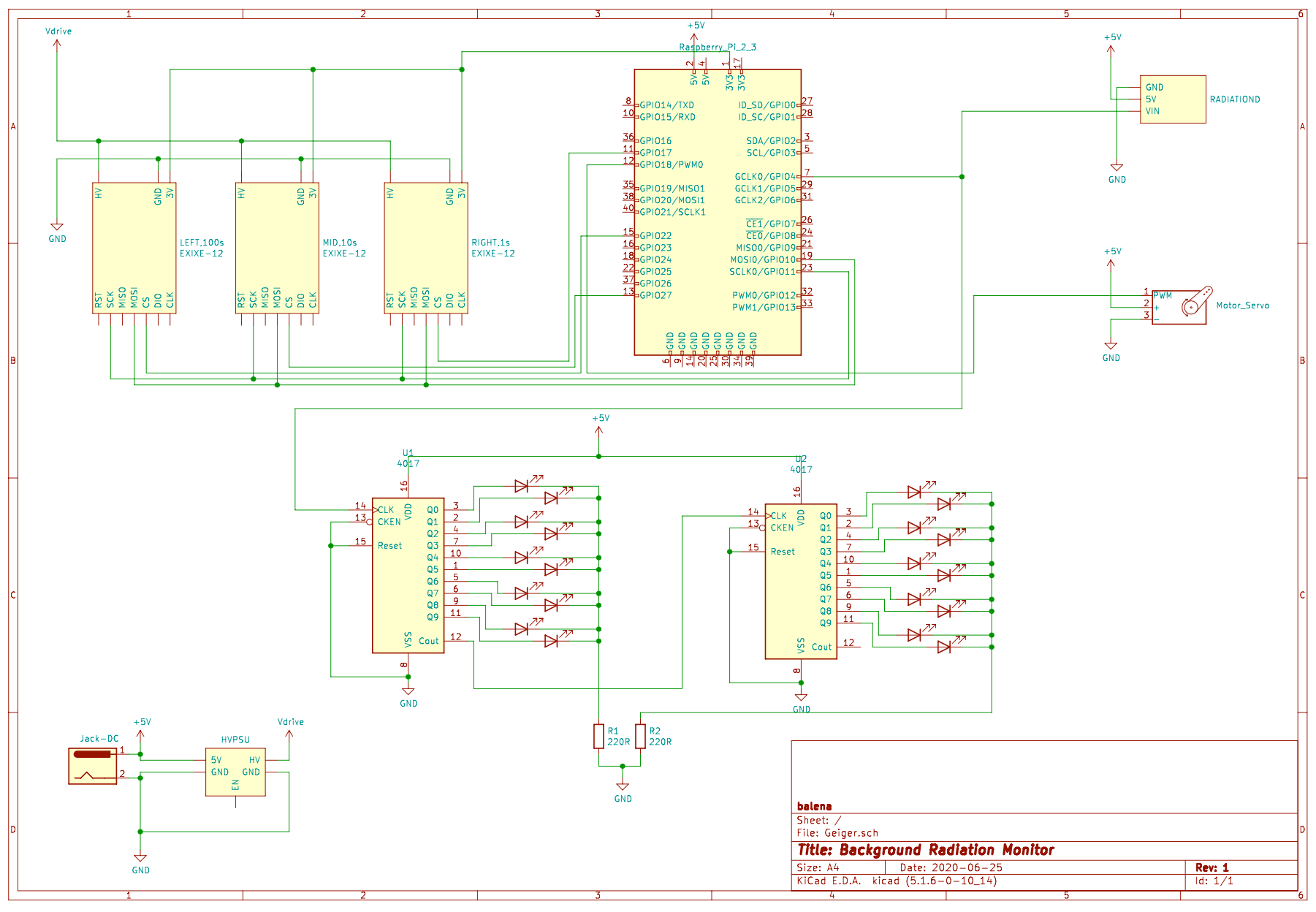
Task: Select the MID,10s EXIXE-12 module
Action: (277, 248)
